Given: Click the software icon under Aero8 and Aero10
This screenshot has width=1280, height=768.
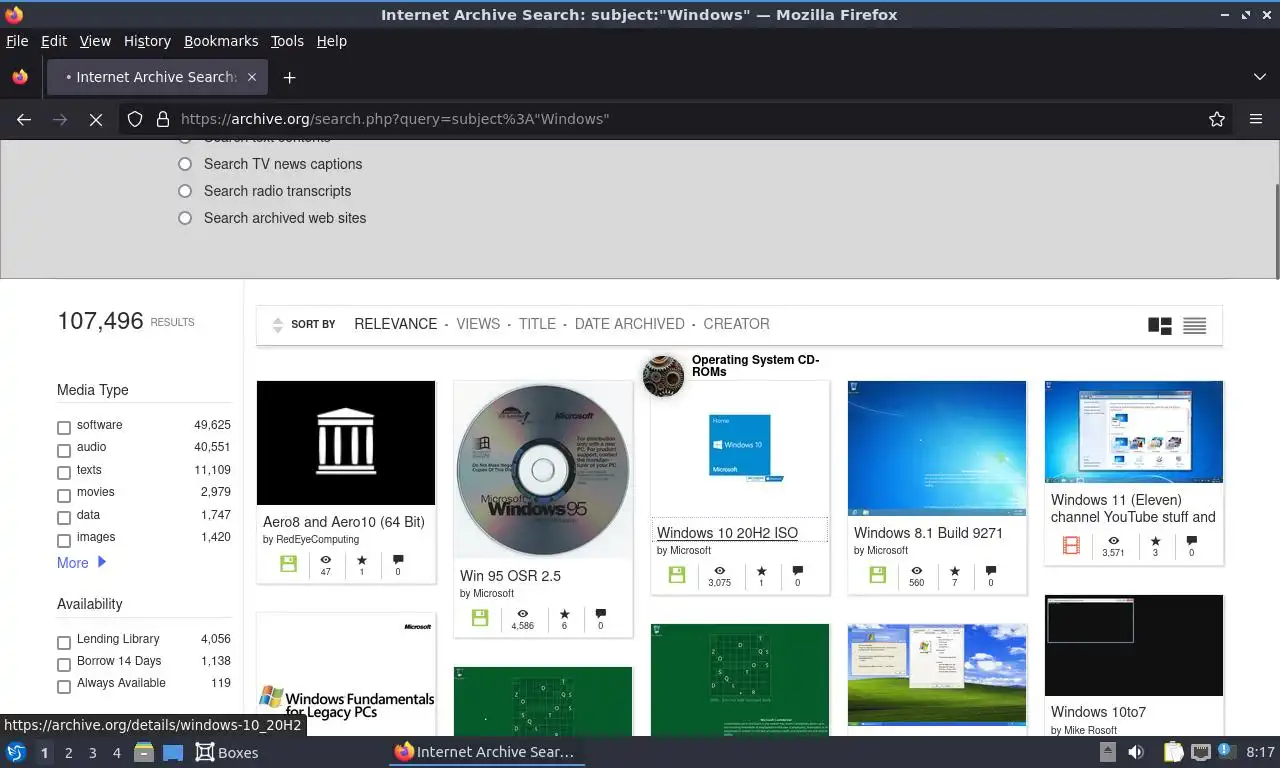Looking at the screenshot, I should click(288, 564).
